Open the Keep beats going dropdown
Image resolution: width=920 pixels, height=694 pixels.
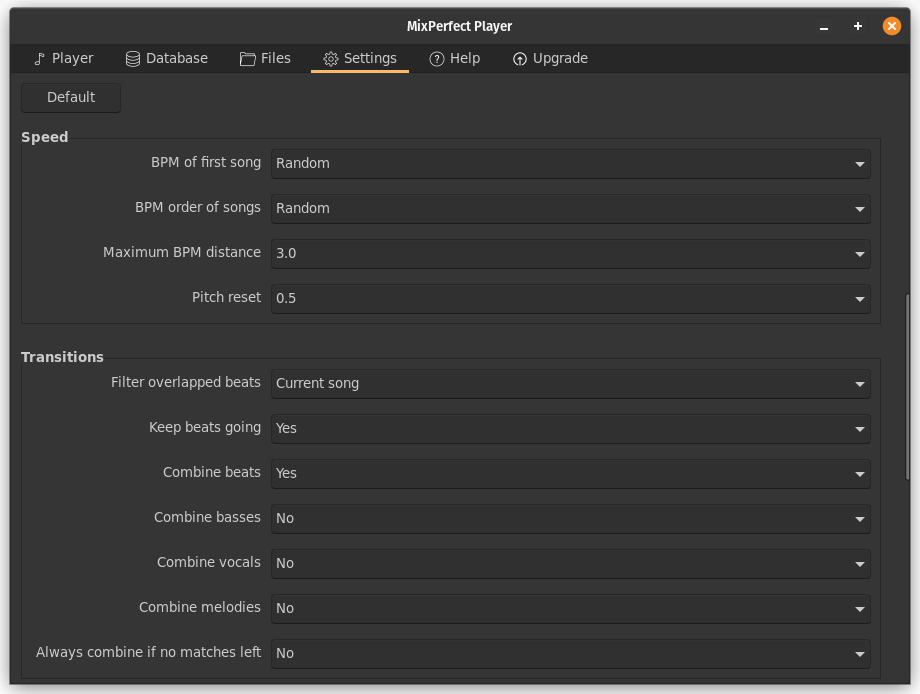click(x=570, y=429)
